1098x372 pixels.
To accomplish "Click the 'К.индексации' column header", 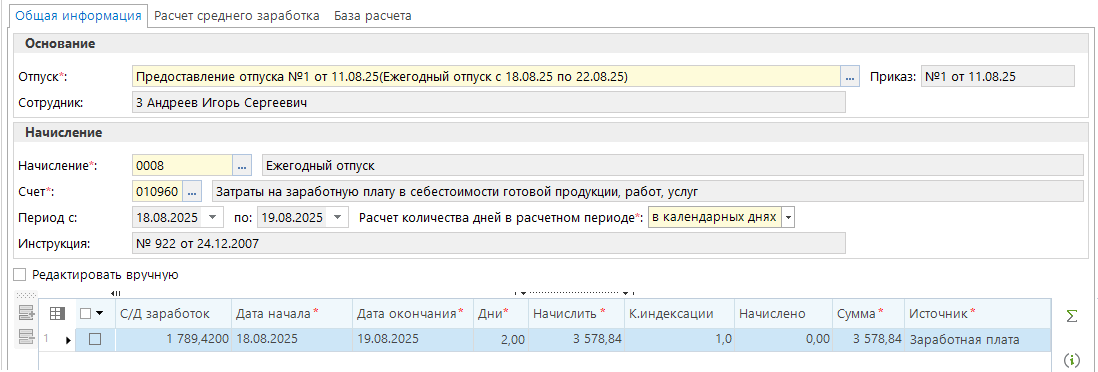I will pyautogui.click(x=679, y=314).
